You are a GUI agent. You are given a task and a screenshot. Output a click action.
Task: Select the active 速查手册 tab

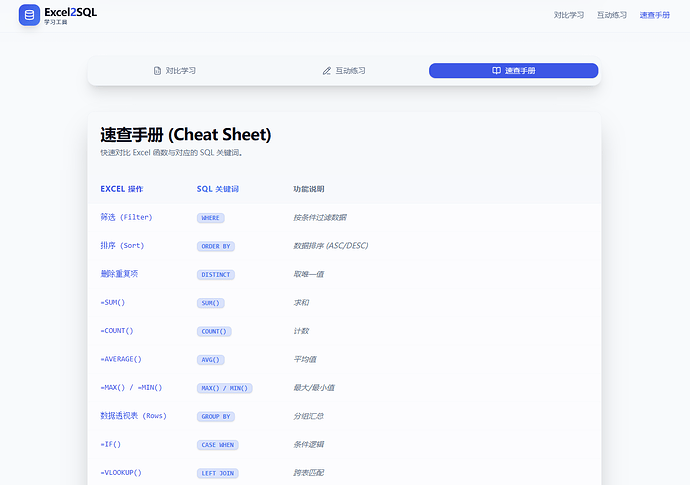coord(513,71)
